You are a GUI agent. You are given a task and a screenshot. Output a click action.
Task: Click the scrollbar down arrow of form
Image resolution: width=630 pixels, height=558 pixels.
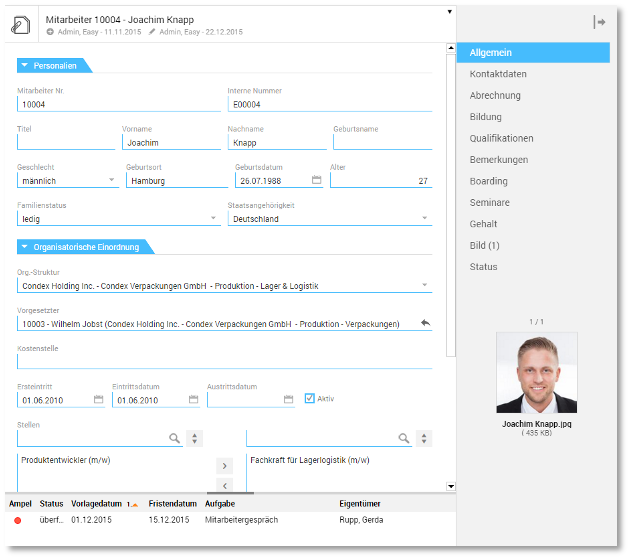click(451, 486)
